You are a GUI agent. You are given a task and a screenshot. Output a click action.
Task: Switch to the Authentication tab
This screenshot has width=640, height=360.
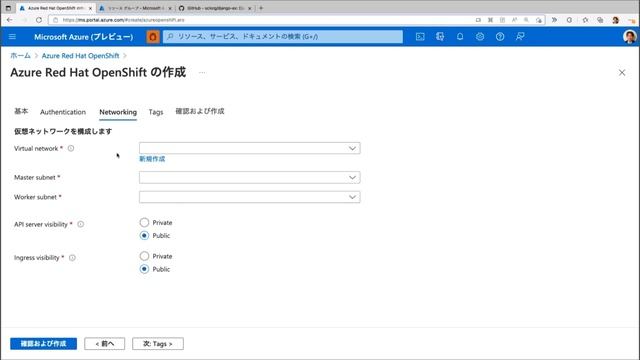(63, 112)
